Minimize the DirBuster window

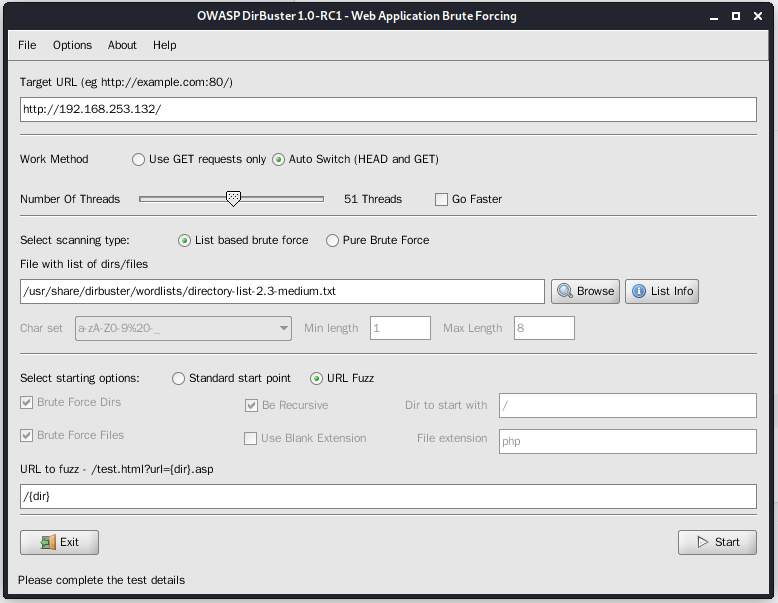point(713,16)
